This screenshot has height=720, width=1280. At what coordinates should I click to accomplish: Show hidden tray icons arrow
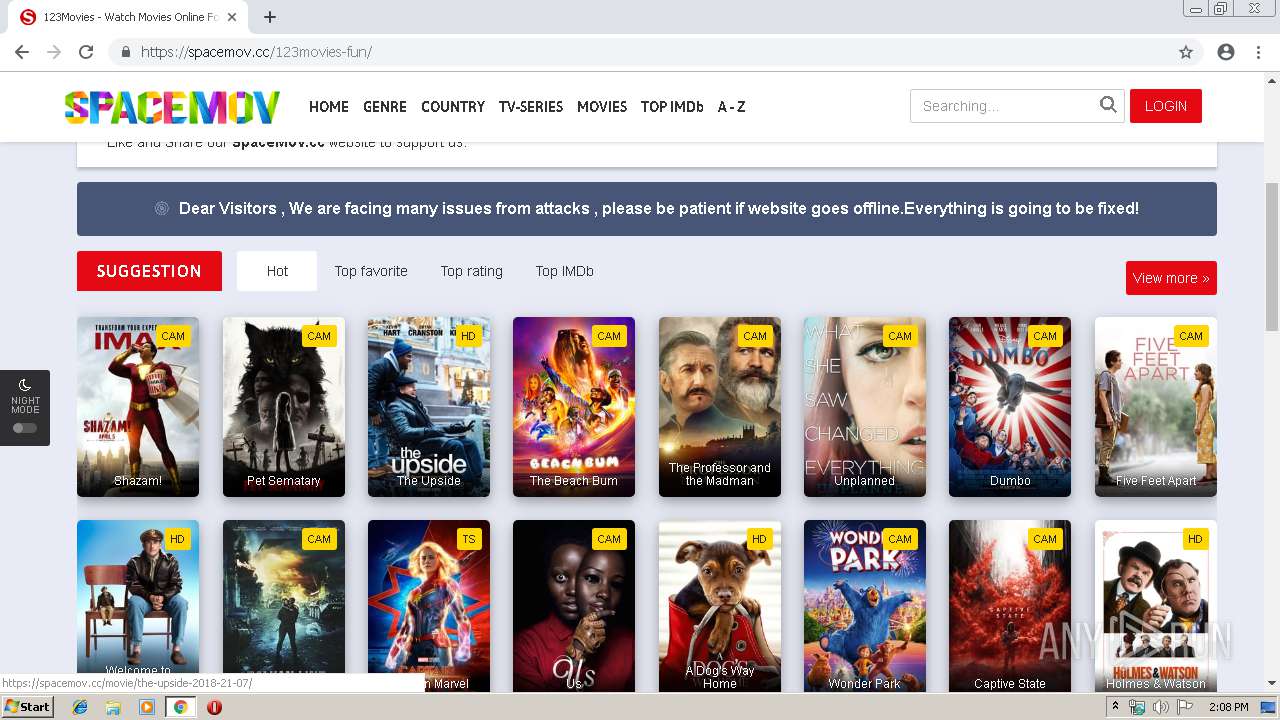point(1115,707)
